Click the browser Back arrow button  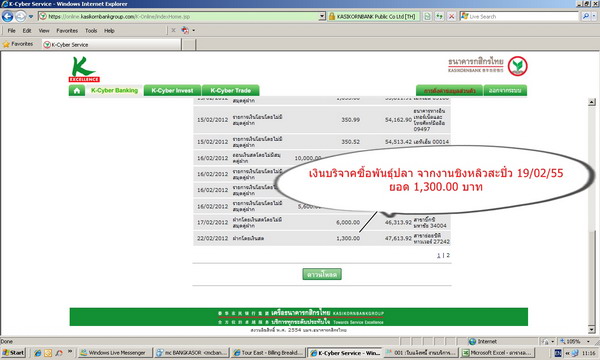click(7, 16)
